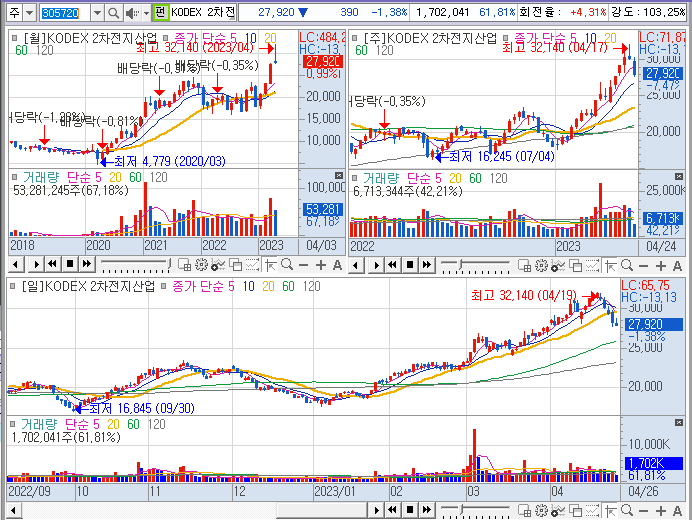The width and height of the screenshot is (692, 520).
Task: Adjust the zoom slider in daily chart toolbar
Action: coord(476,511)
